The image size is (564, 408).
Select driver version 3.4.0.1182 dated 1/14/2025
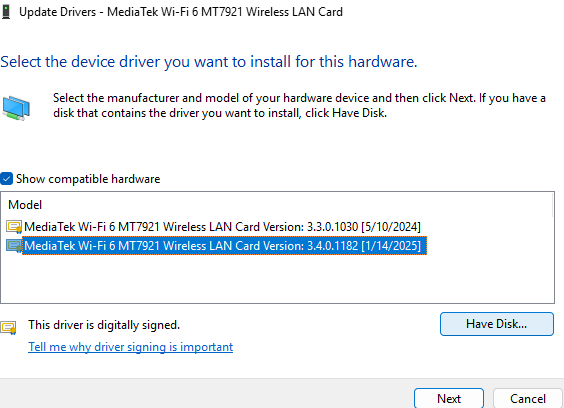tap(225, 246)
